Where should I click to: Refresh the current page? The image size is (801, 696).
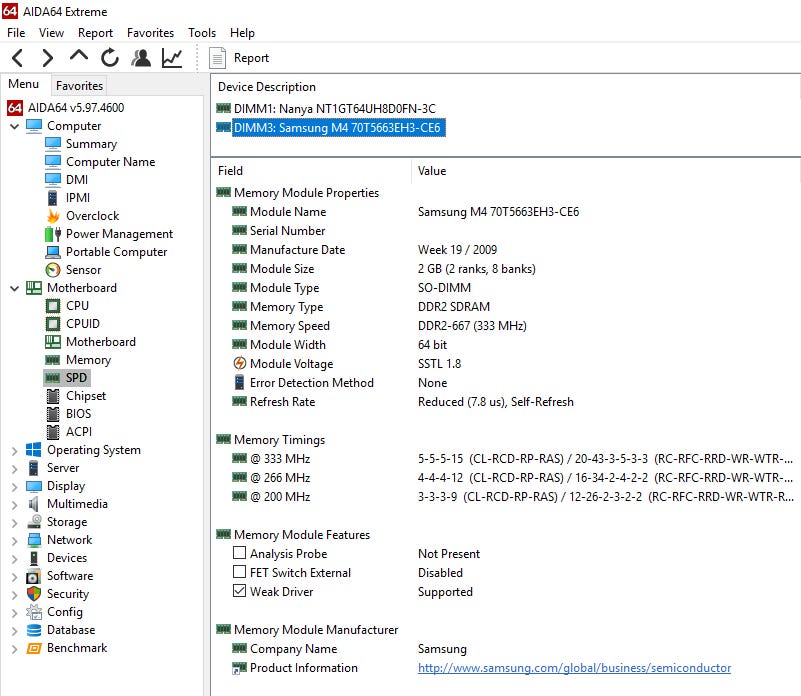point(109,58)
